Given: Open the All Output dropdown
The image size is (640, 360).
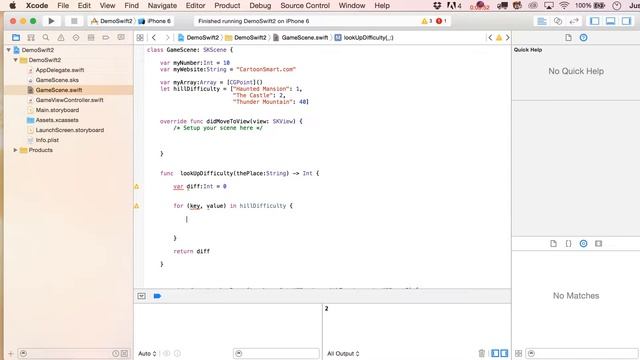Looking at the screenshot, I should (343, 353).
